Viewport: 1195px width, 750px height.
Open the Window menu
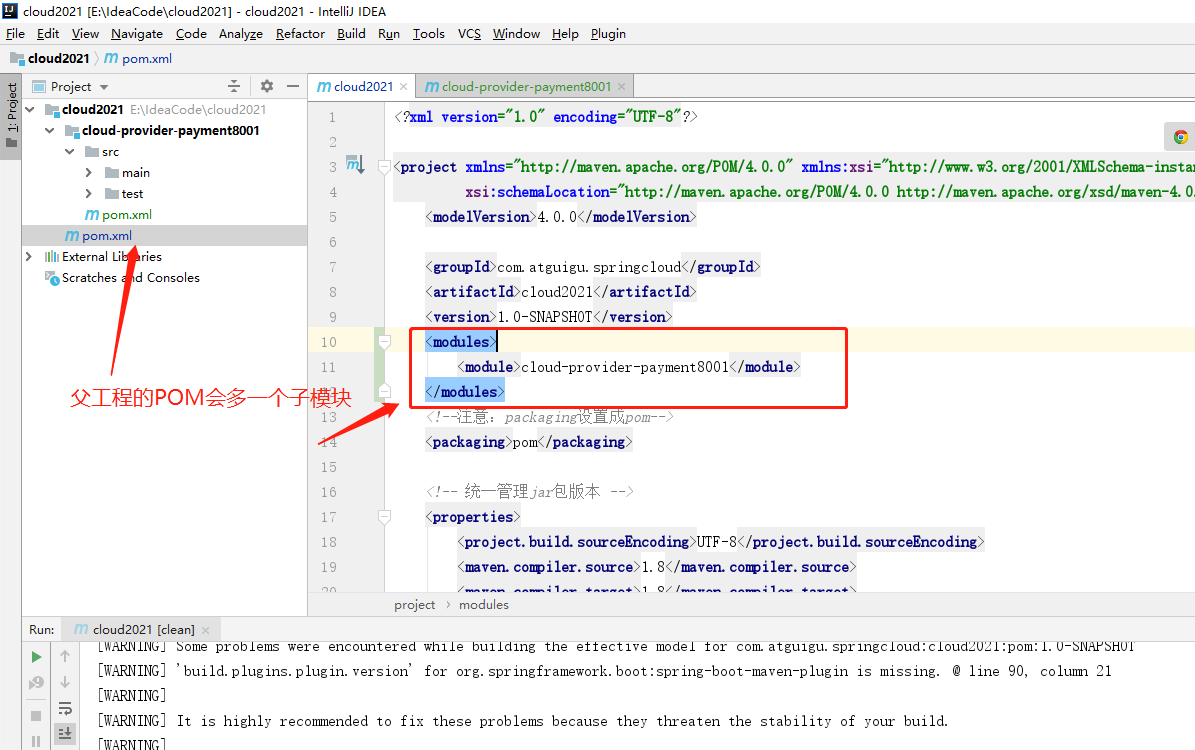point(516,34)
